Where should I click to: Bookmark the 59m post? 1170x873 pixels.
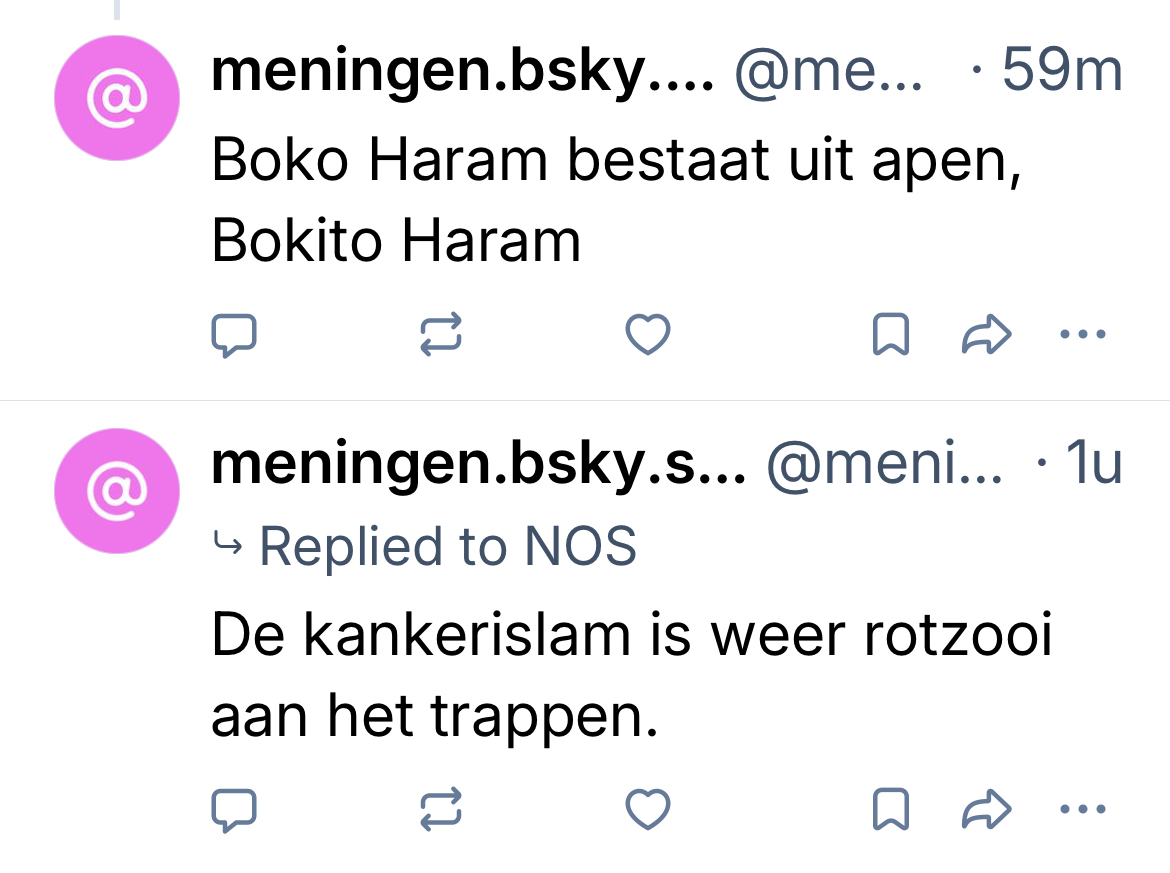coord(891,336)
